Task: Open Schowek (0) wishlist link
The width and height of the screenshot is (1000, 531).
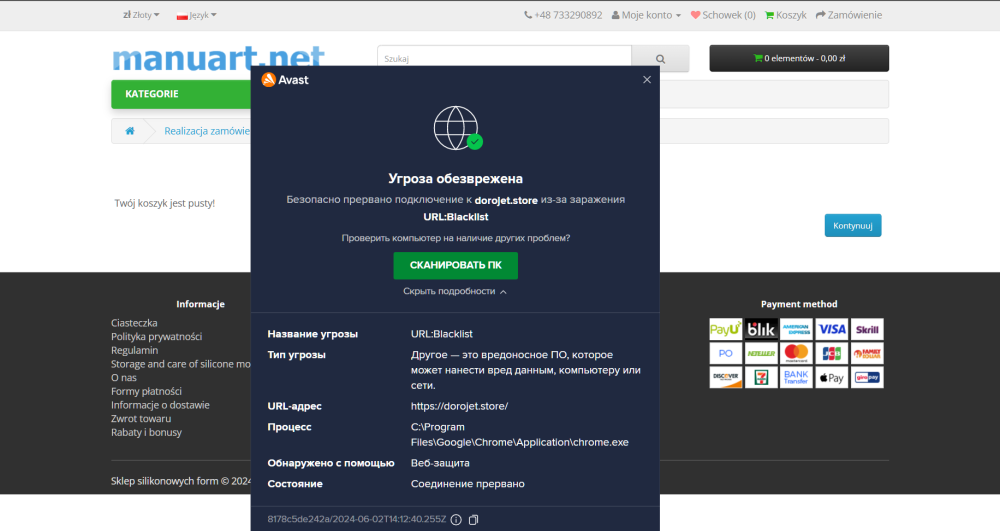Action: pyautogui.click(x=723, y=15)
